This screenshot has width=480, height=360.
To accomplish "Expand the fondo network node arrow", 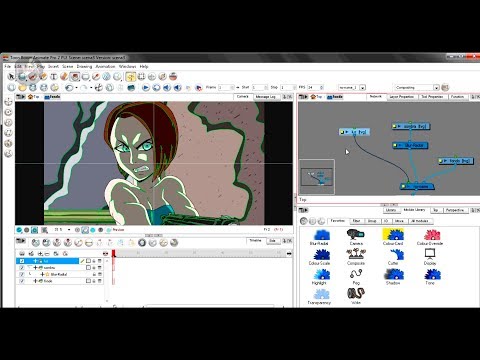I will coord(445,161).
